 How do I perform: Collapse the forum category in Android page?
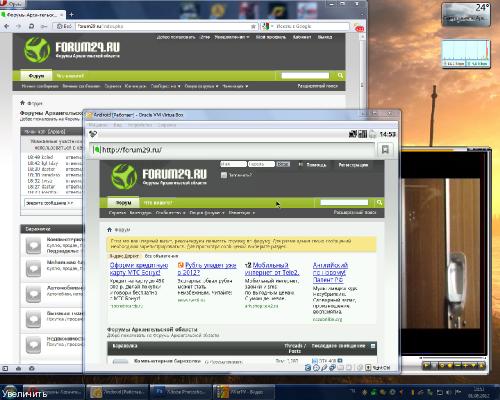point(373,346)
